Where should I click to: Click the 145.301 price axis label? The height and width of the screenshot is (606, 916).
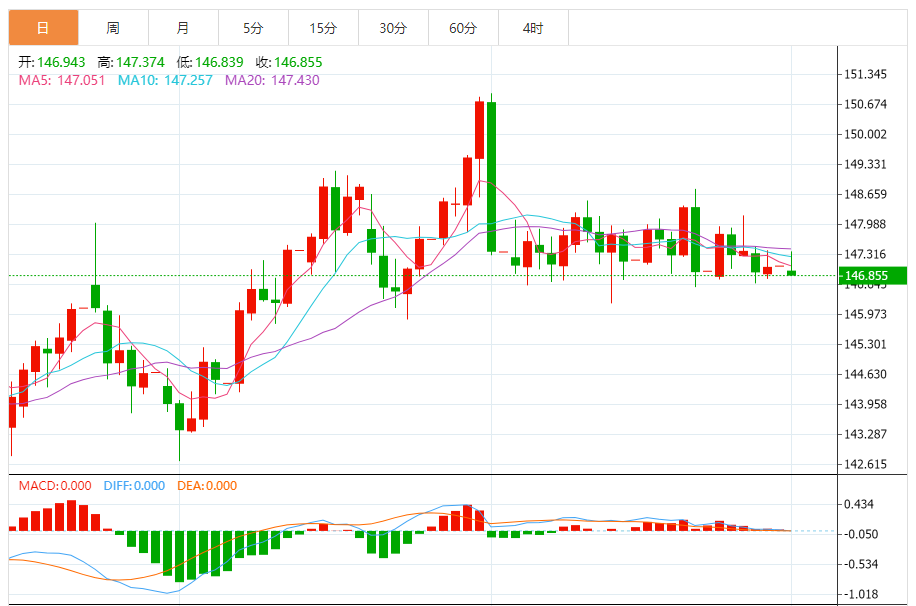pos(865,344)
